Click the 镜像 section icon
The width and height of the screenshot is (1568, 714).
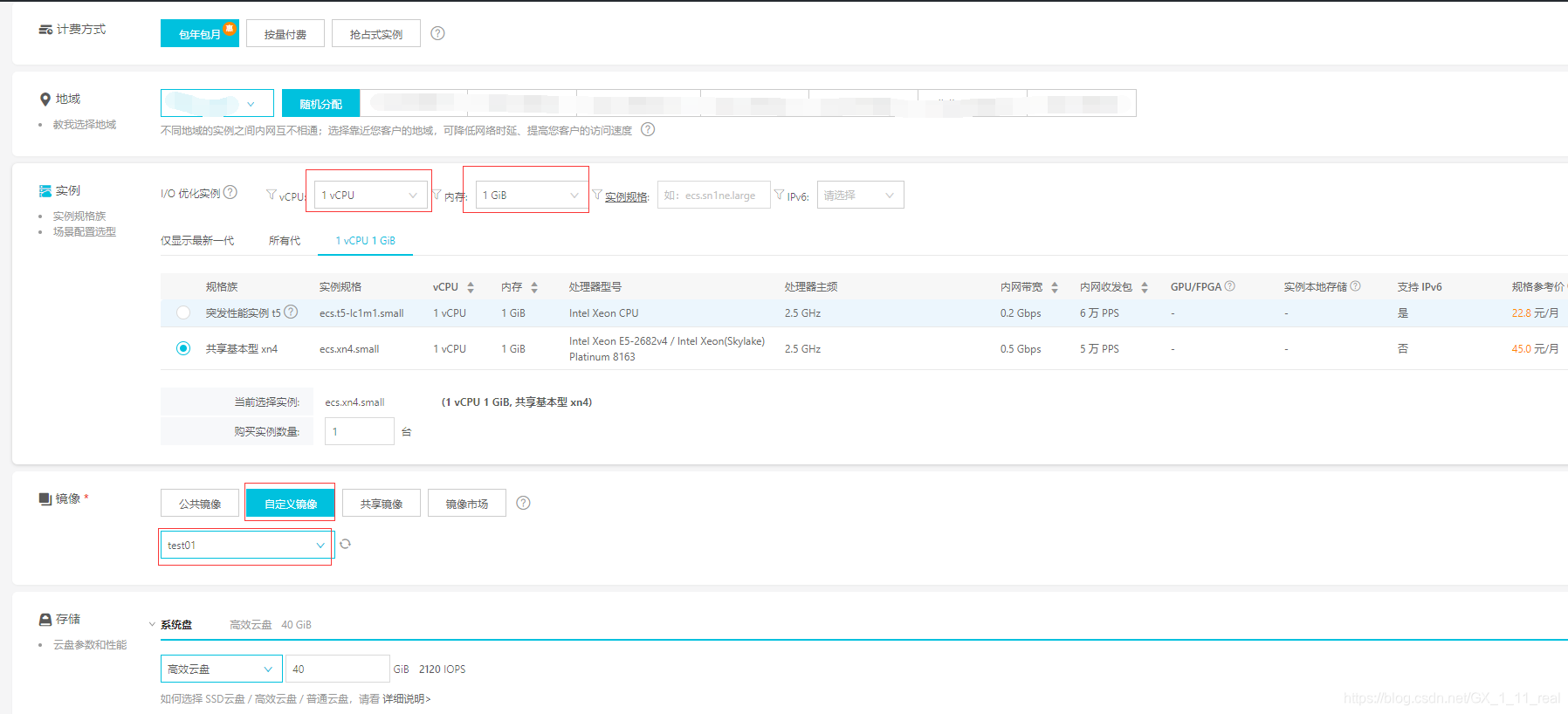45,499
